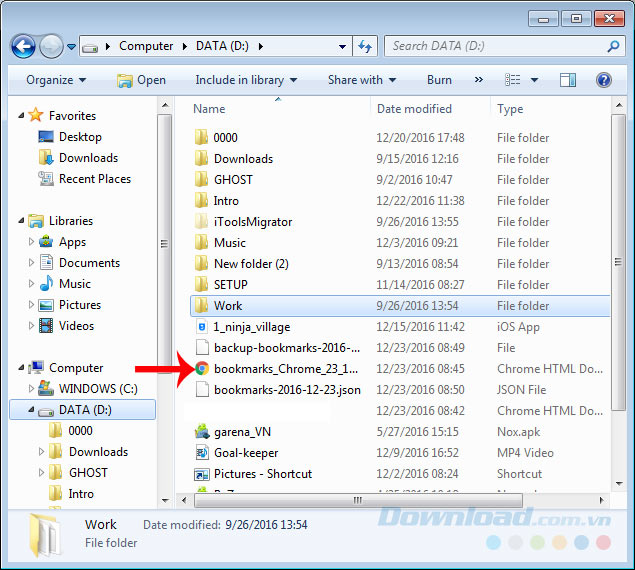The width and height of the screenshot is (635, 570).
Task: Select the Music folder icon in the file list
Action: tap(201, 243)
